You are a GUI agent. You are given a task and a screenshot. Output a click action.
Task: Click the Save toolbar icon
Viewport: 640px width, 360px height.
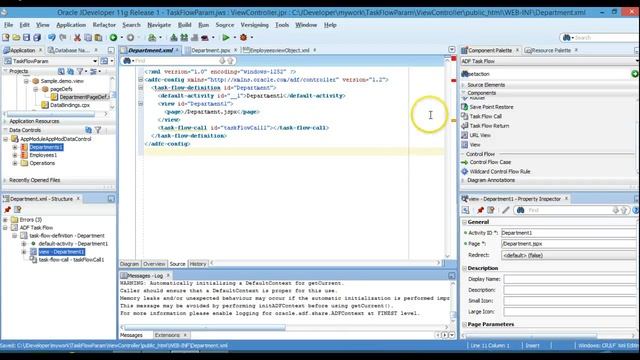coord(27,38)
